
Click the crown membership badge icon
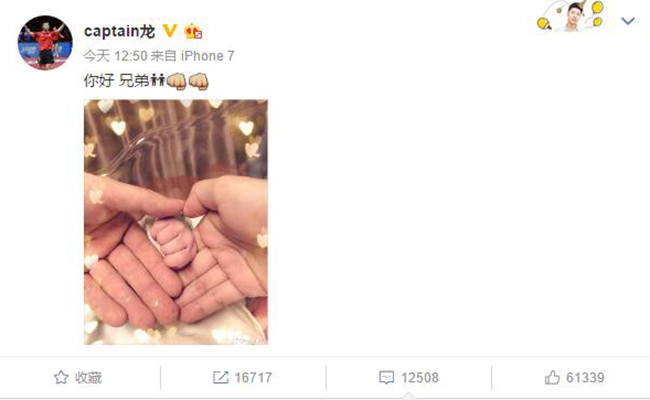point(193,31)
